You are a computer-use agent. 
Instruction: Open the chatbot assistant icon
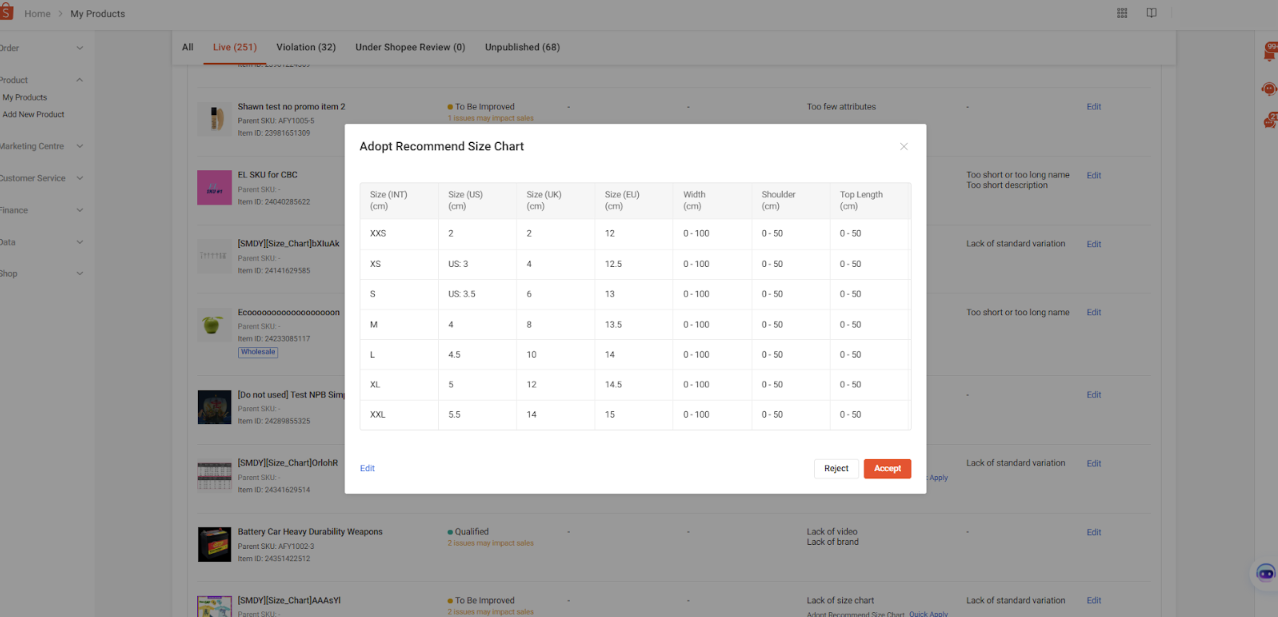(x=1265, y=573)
